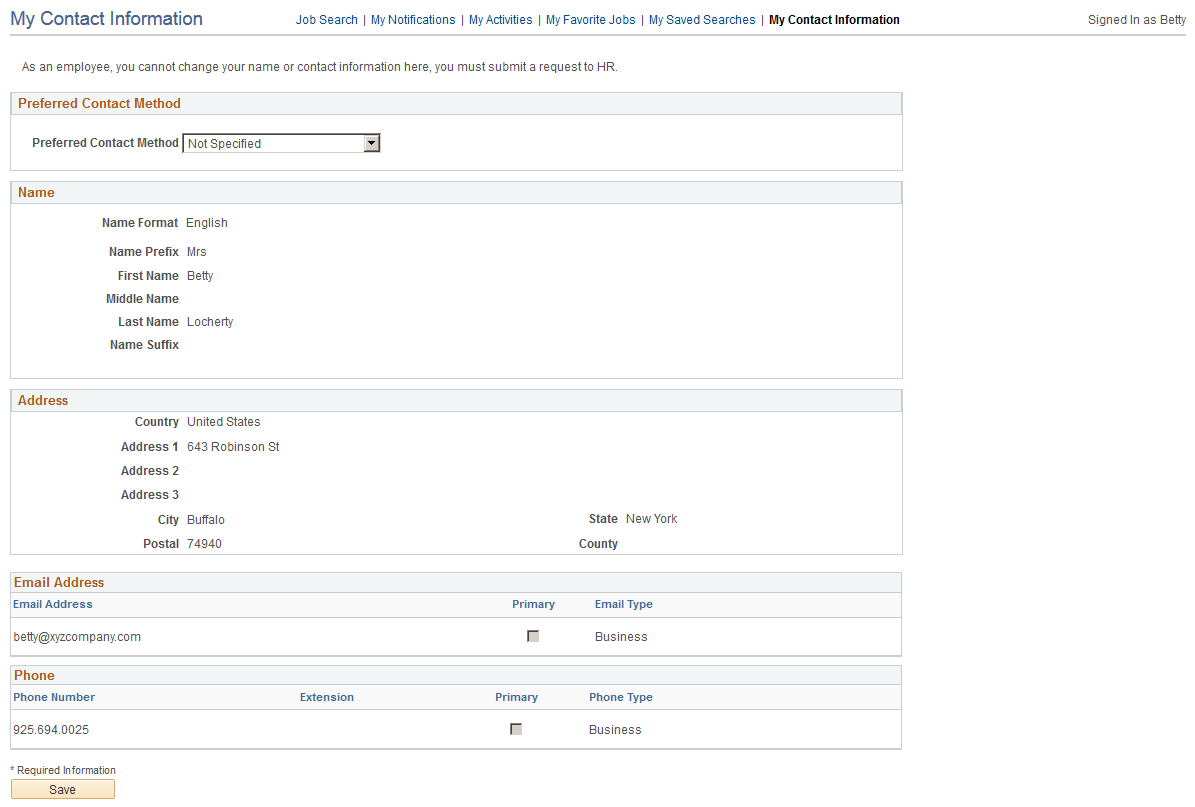1195x807 pixels.
Task: Click the Middle Name field label
Action: click(143, 299)
